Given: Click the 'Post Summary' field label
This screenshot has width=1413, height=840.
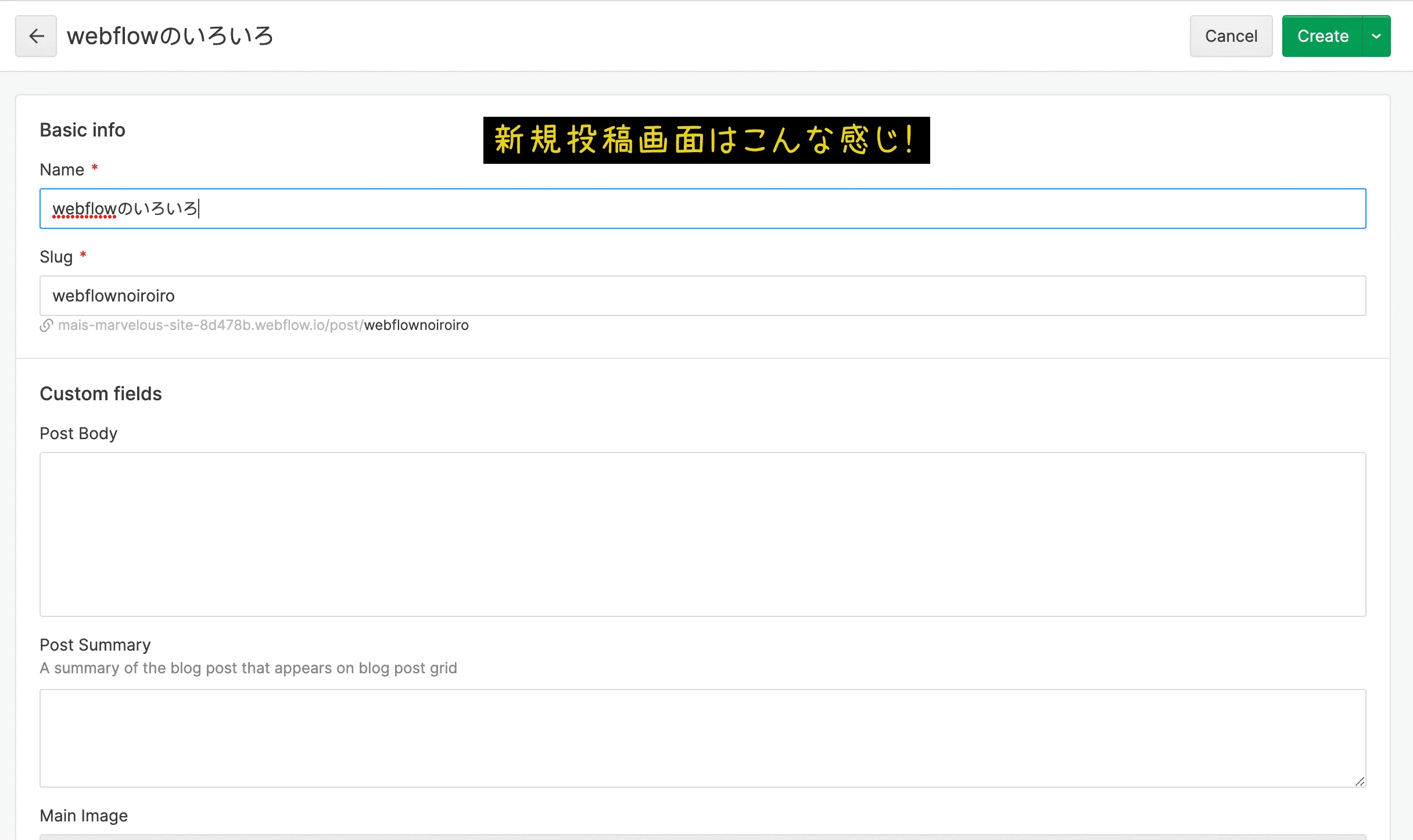Looking at the screenshot, I should pyautogui.click(x=95, y=645).
